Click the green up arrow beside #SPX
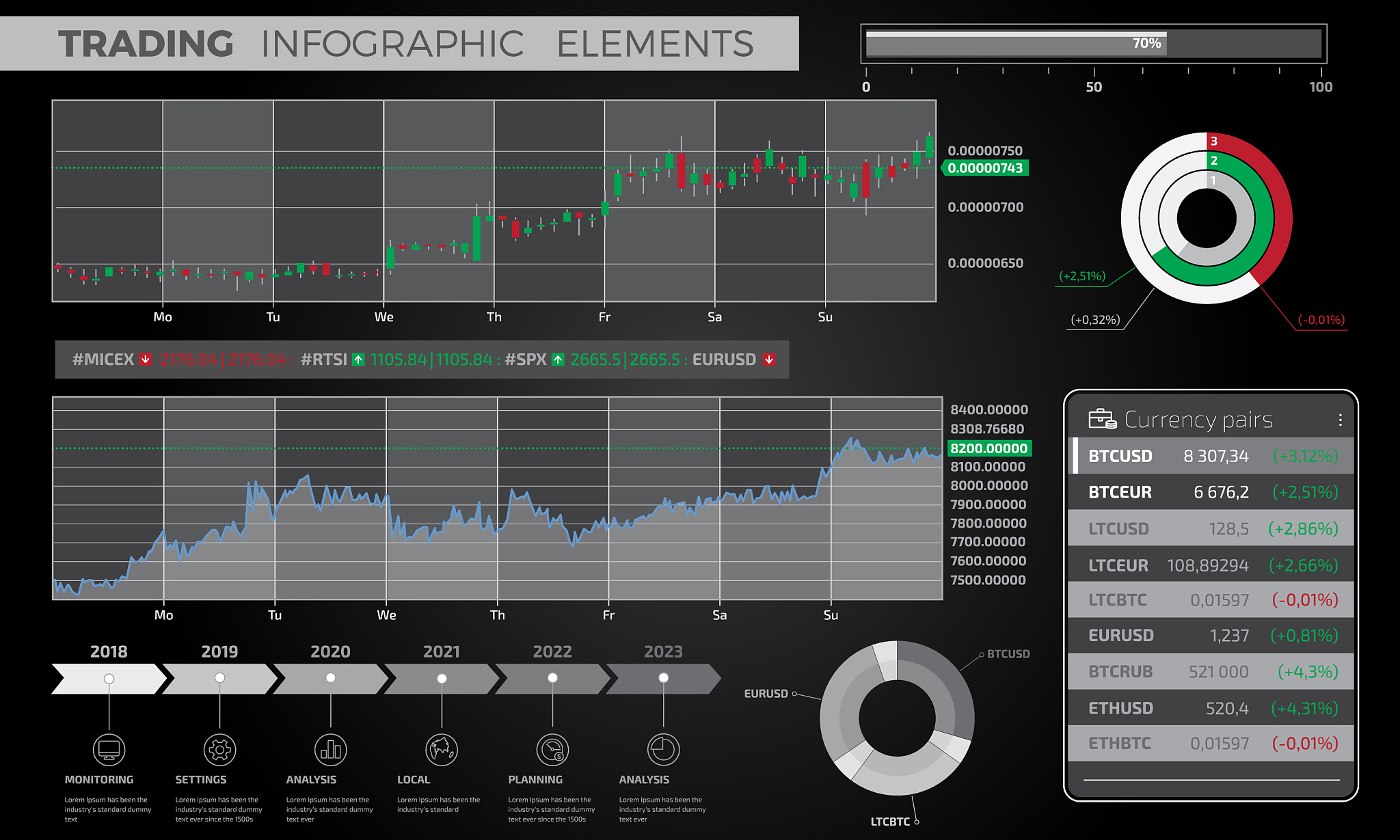The width and height of the screenshot is (1400, 840). pos(558,360)
